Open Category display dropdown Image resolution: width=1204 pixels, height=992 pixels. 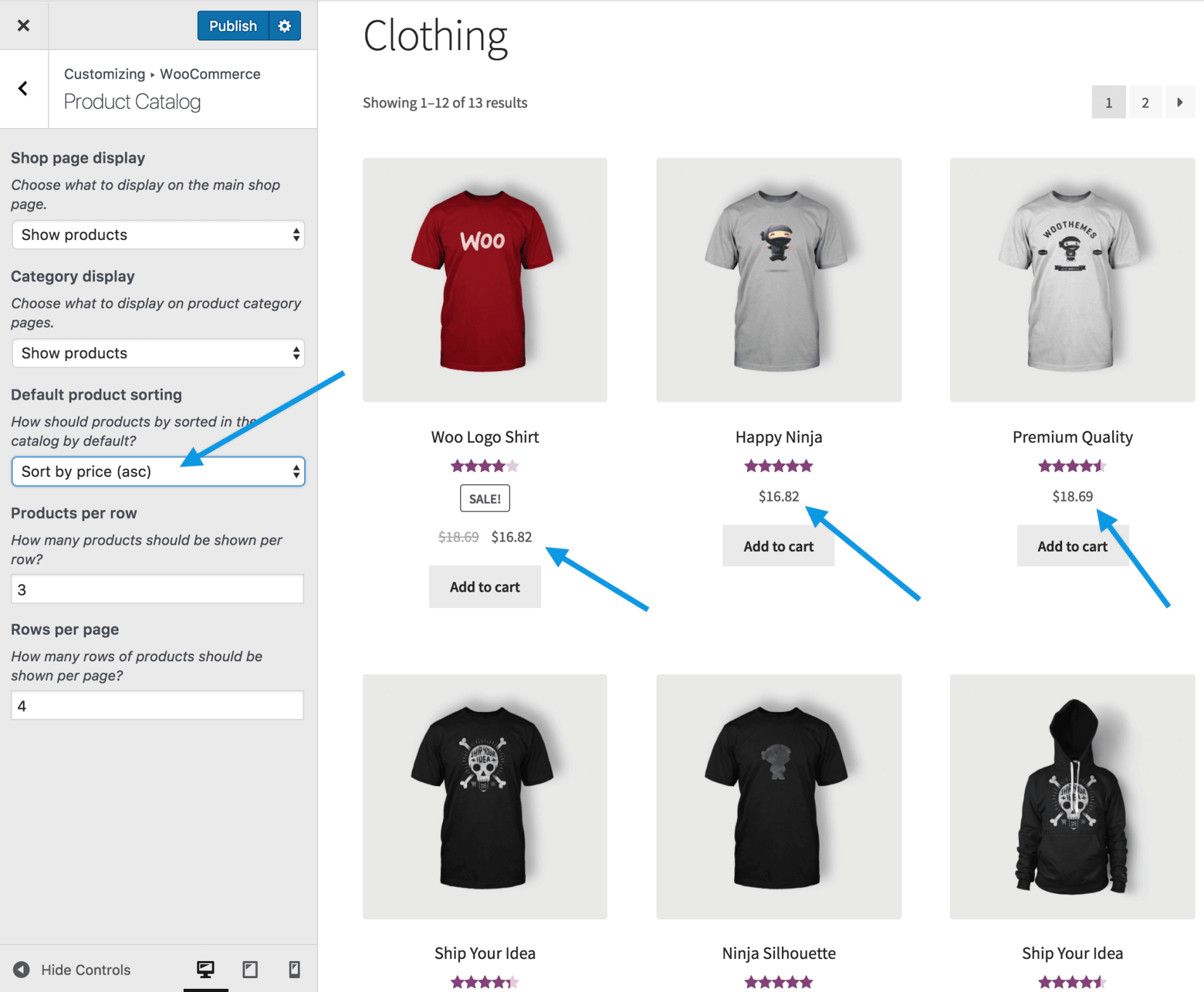158,353
